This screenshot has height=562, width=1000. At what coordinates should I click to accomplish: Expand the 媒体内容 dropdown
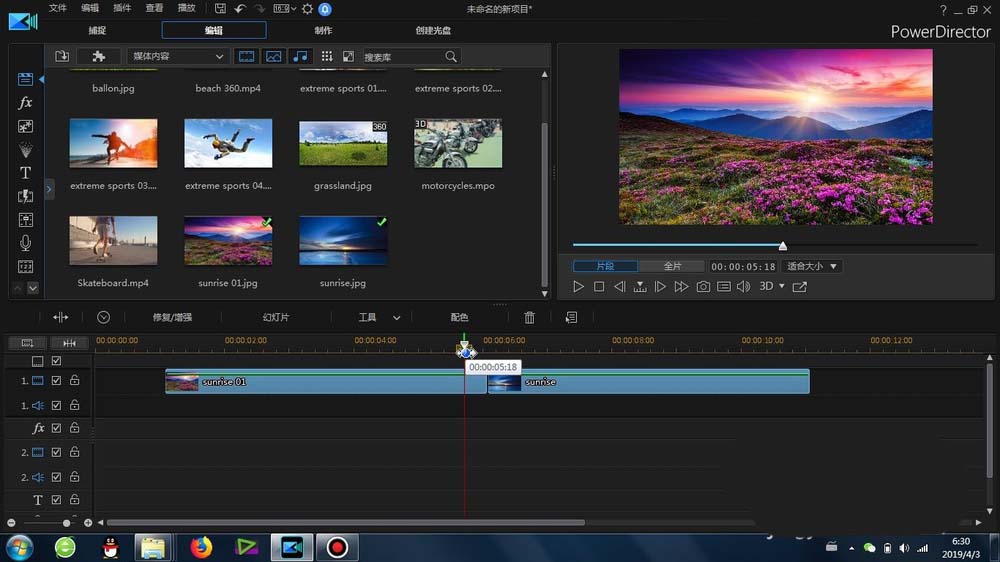click(178, 57)
